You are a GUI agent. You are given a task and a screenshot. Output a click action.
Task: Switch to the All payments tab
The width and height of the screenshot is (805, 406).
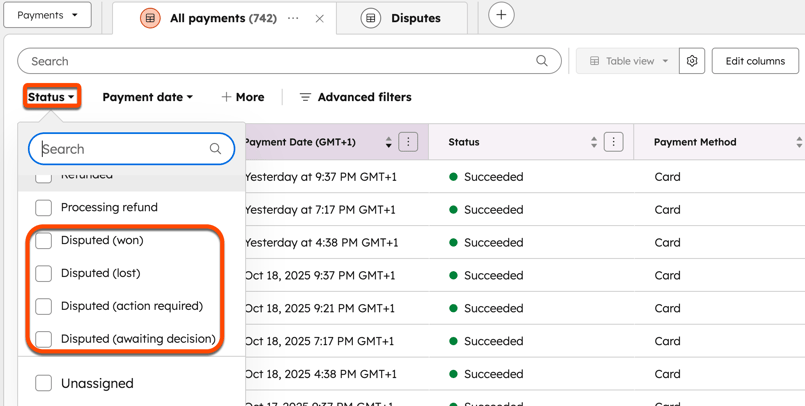223,18
